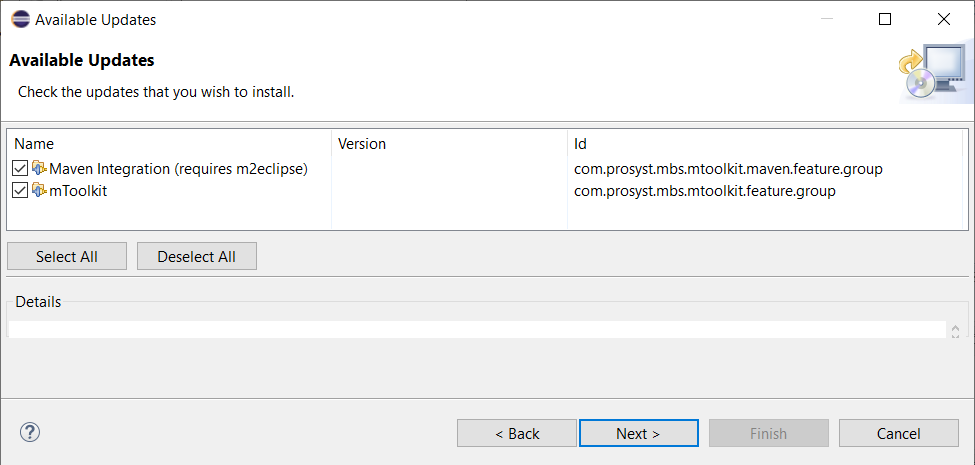Click the mToolkit feature icon
The width and height of the screenshot is (975, 465).
(x=40, y=190)
